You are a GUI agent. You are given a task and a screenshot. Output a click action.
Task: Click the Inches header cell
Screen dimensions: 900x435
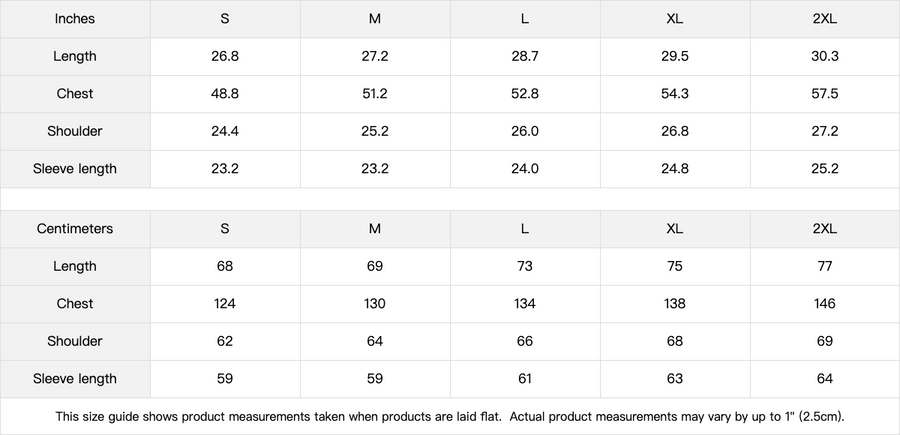pos(75,19)
